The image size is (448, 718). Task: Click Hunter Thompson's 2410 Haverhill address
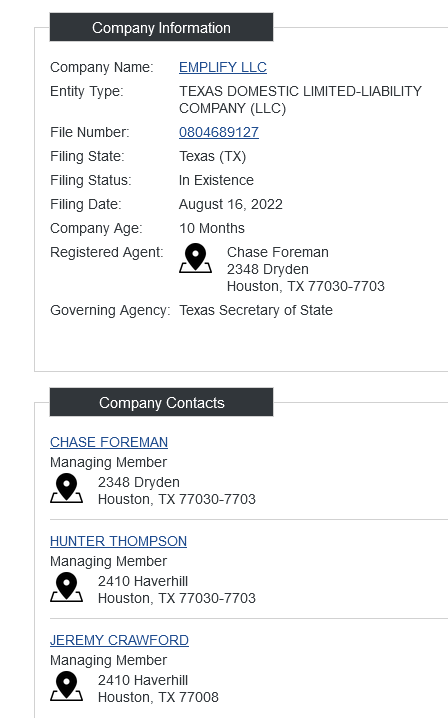[x=143, y=581]
